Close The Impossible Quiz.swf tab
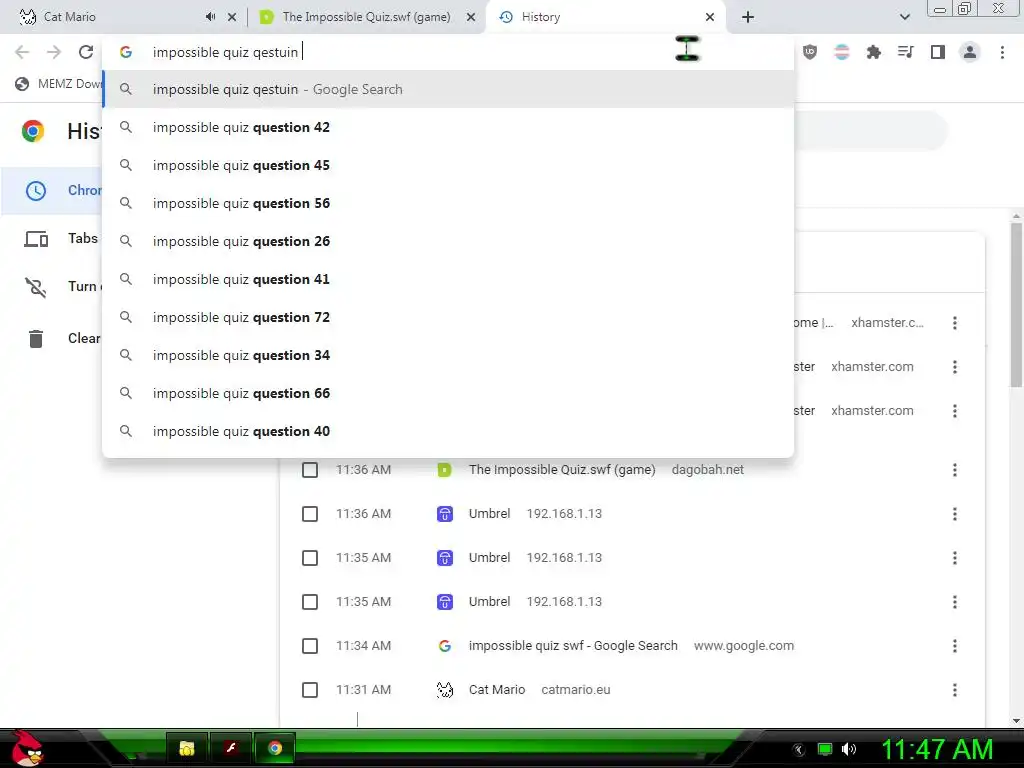The width and height of the screenshot is (1024, 768). [x=470, y=17]
